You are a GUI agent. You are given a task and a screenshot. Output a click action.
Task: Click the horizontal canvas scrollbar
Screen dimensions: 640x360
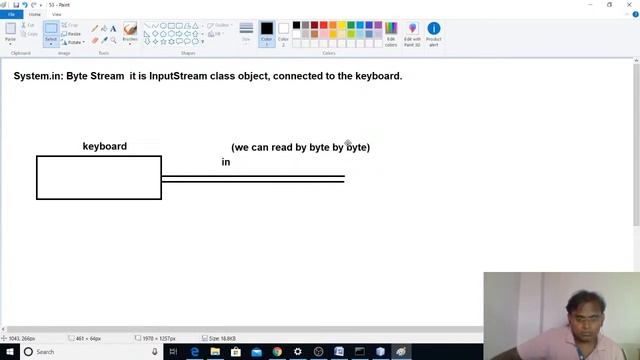(245, 329)
